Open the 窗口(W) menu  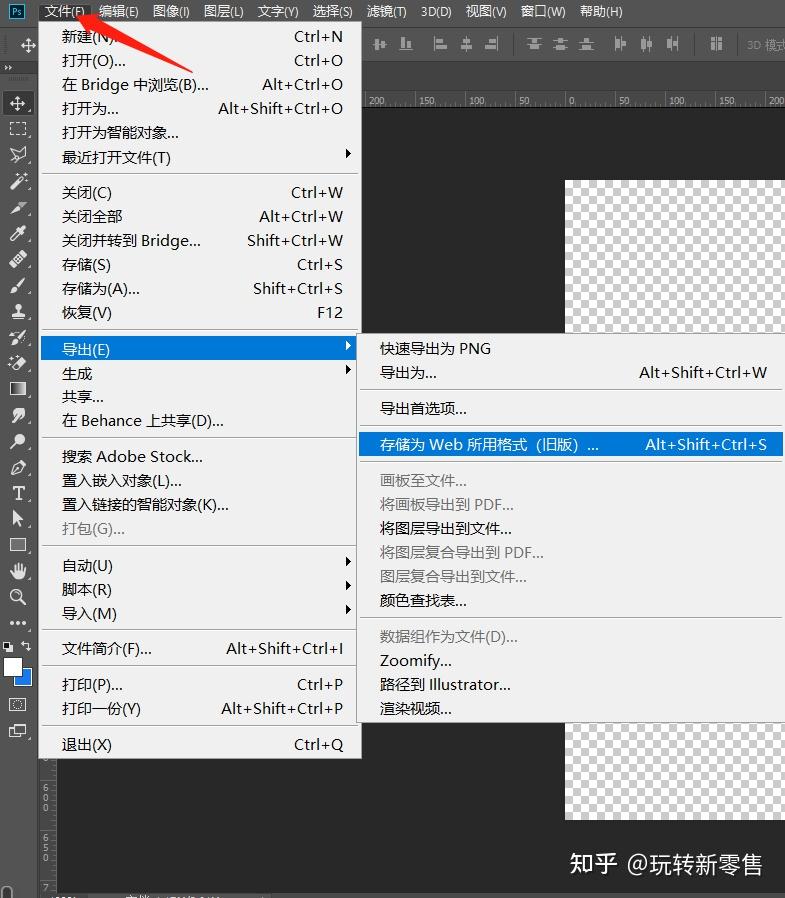point(543,11)
